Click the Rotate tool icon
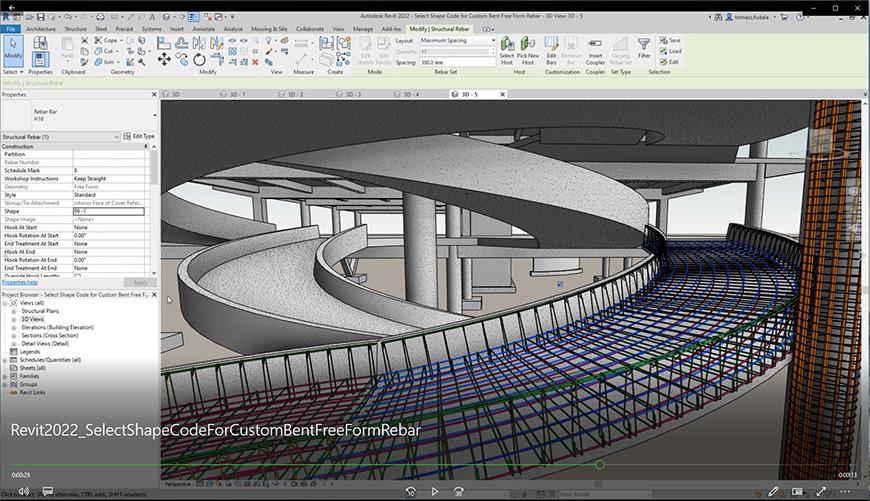 click(199, 59)
